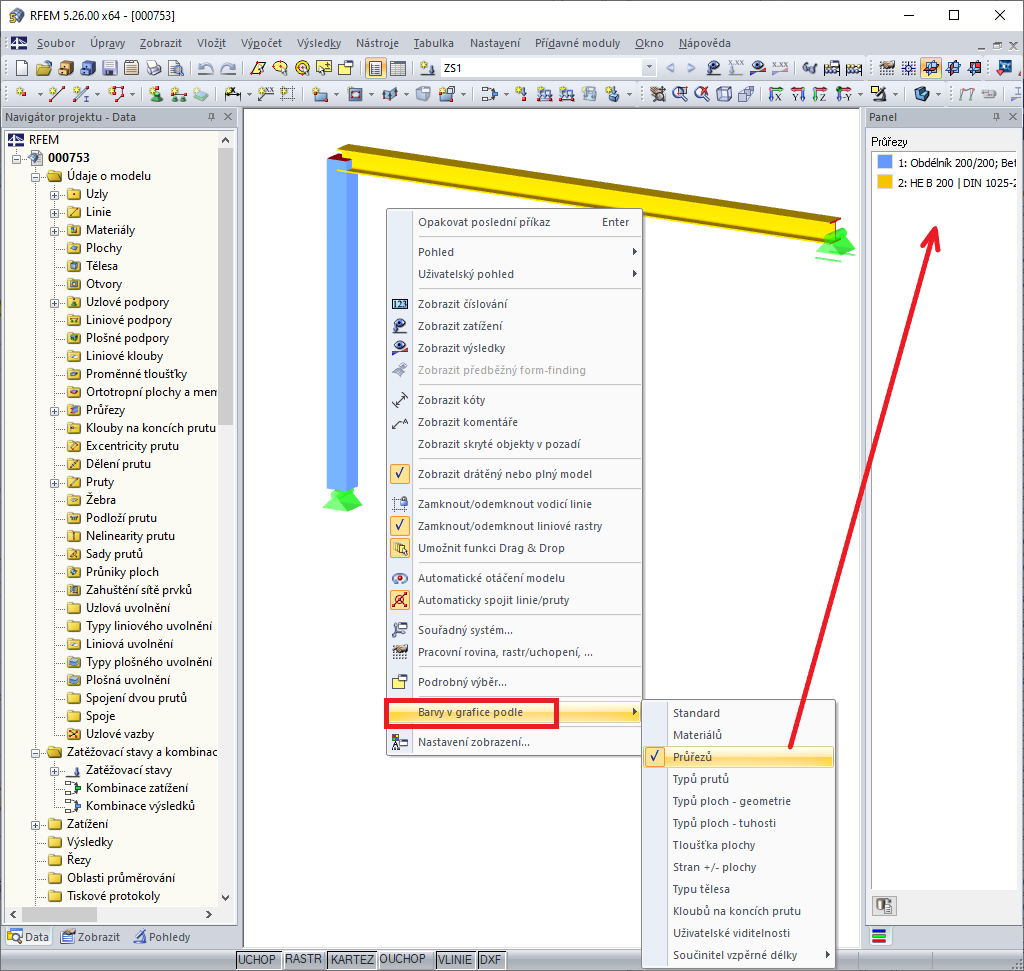The image size is (1024, 971).
Task: Click blue swatch for Obdélník 200/200
Action: pyautogui.click(x=885, y=162)
